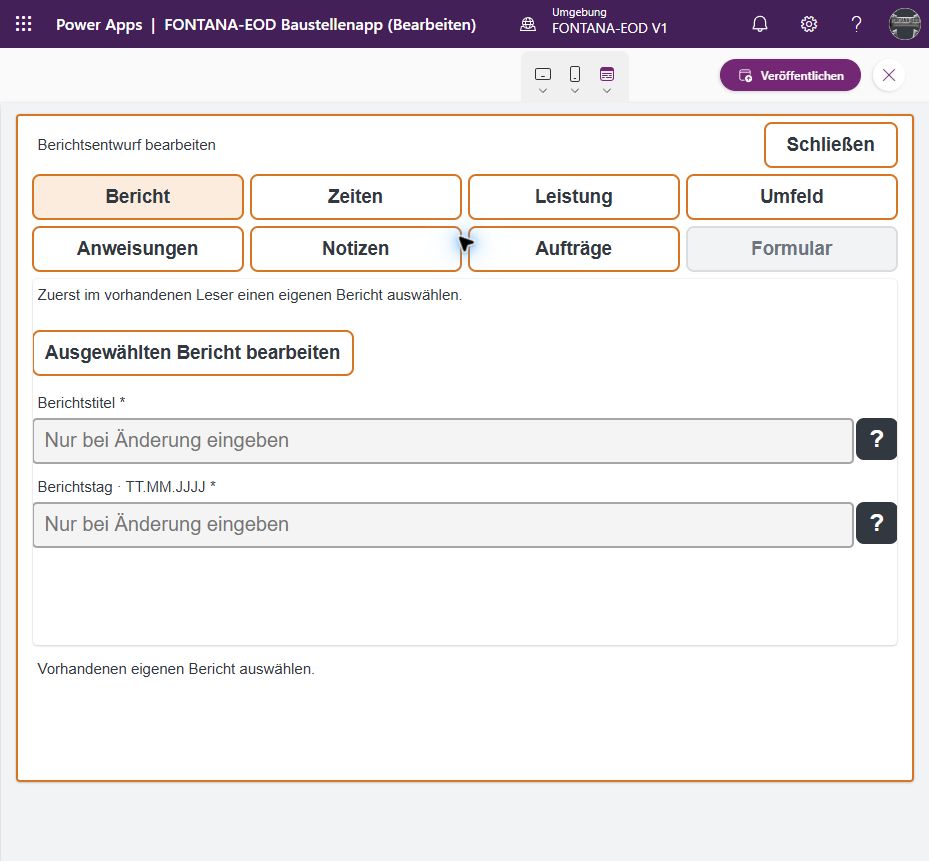Click the Power Apps title text
Viewport: 929px width, 861px height.
[x=99, y=25]
